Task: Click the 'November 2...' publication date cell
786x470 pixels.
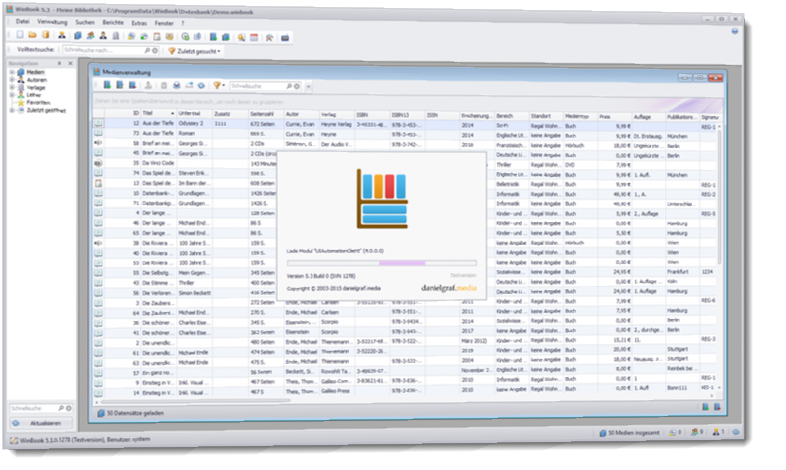Action: pyautogui.click(x=477, y=370)
